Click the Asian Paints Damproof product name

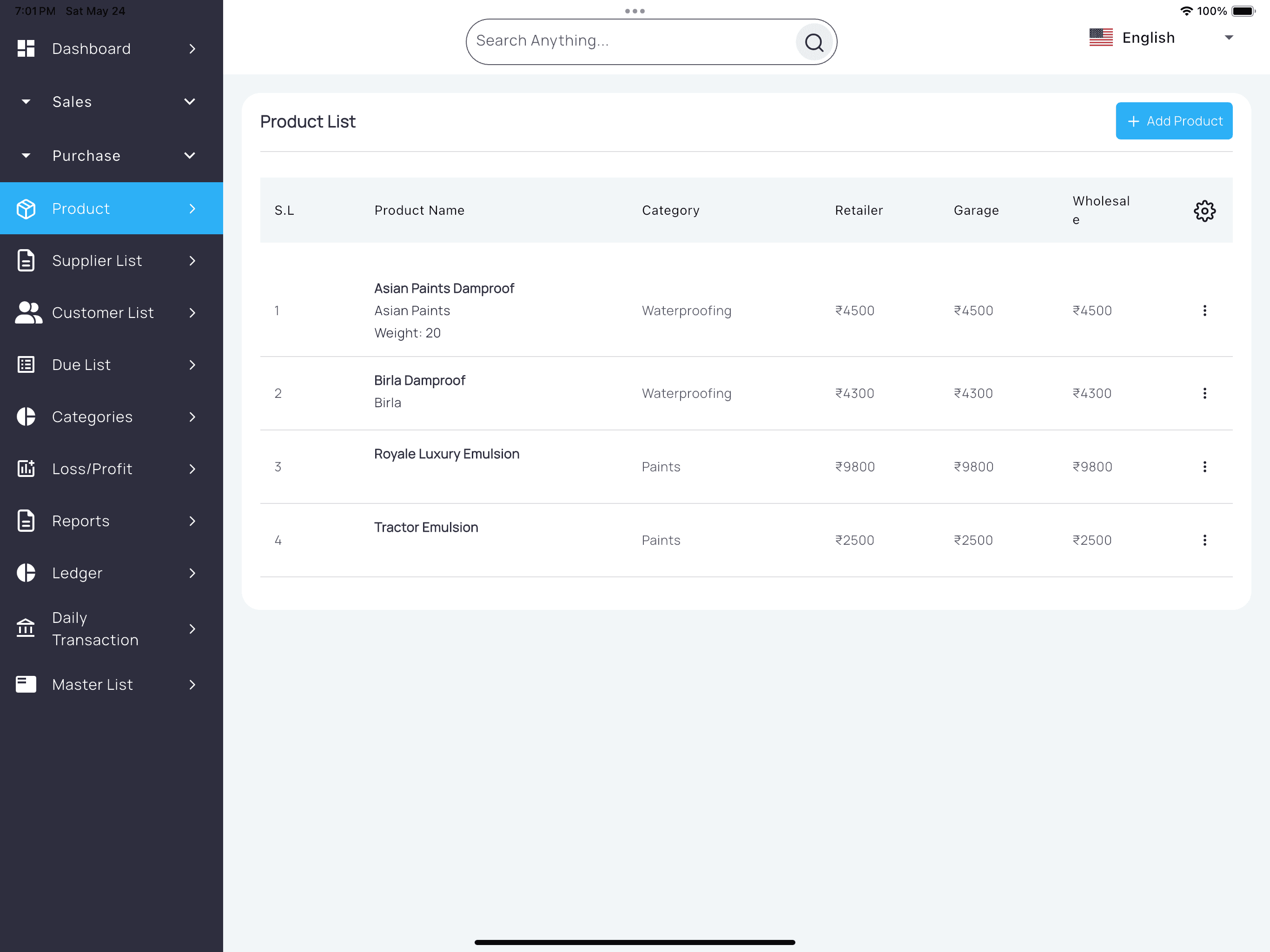(x=444, y=288)
